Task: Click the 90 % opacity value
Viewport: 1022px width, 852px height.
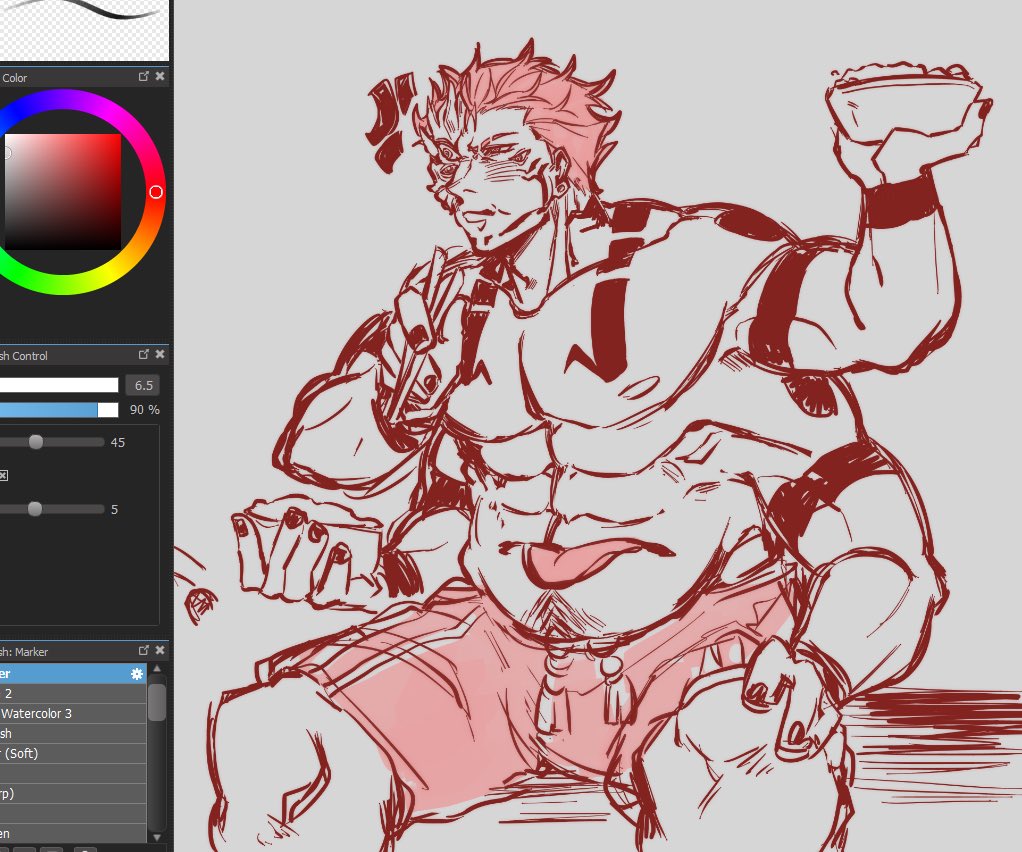Action: click(144, 410)
